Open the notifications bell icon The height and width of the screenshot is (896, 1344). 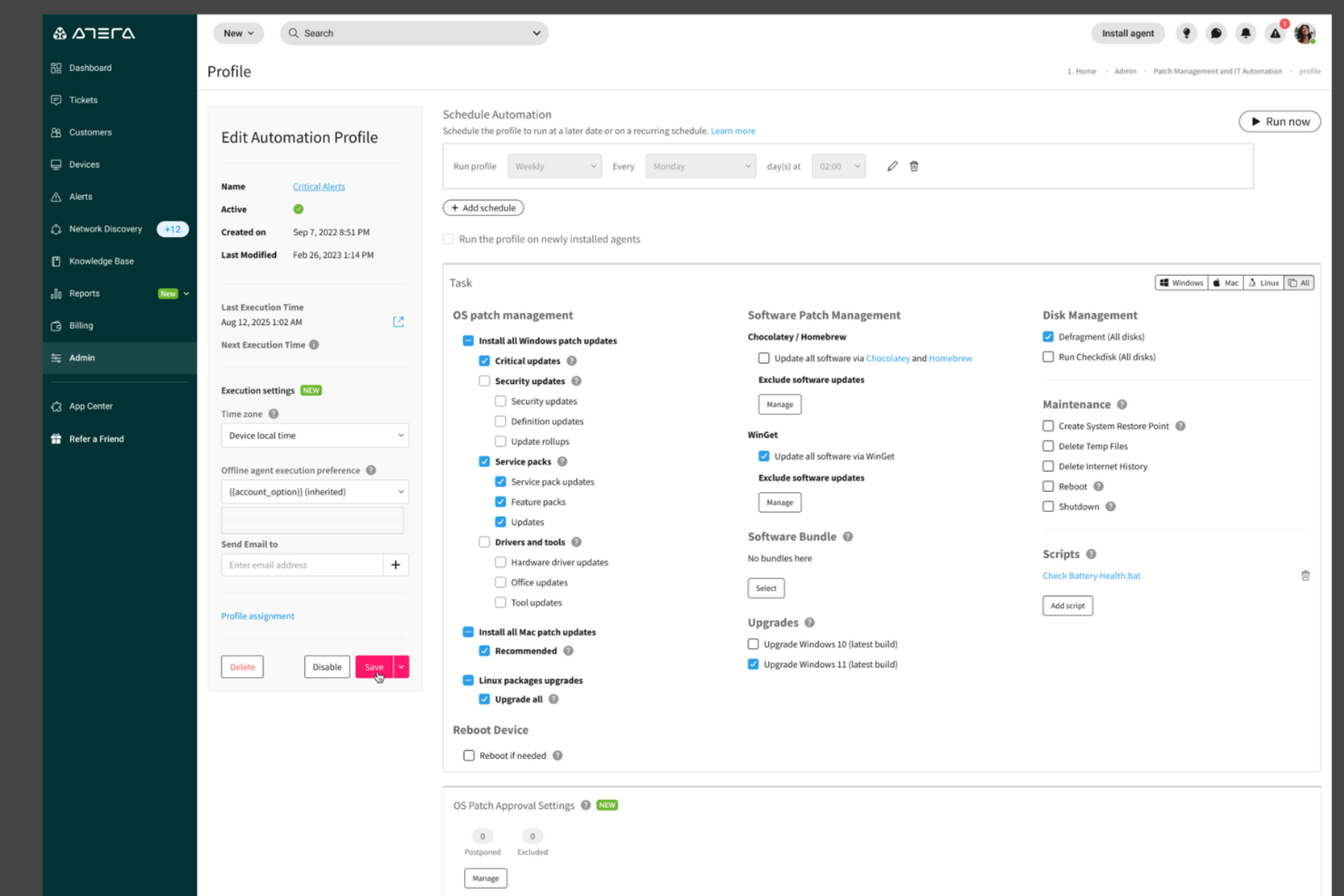click(1245, 34)
